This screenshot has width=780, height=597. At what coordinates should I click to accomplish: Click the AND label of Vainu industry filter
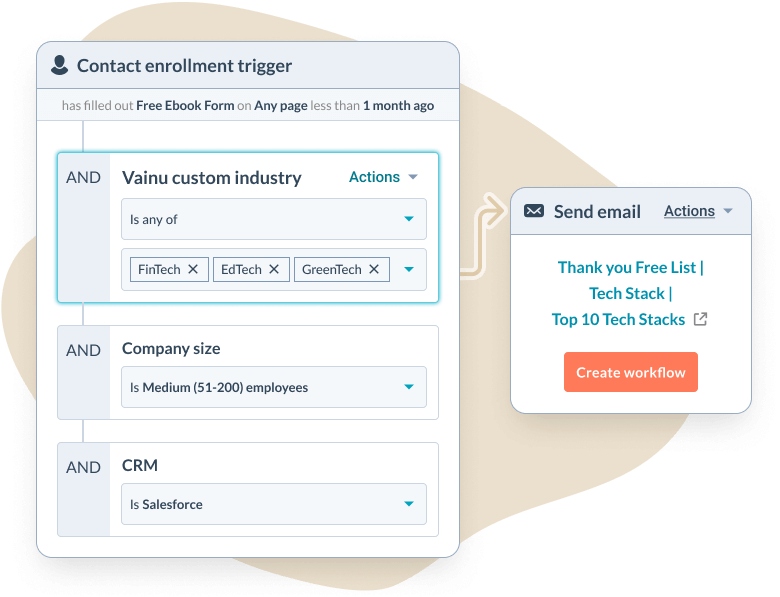click(83, 177)
